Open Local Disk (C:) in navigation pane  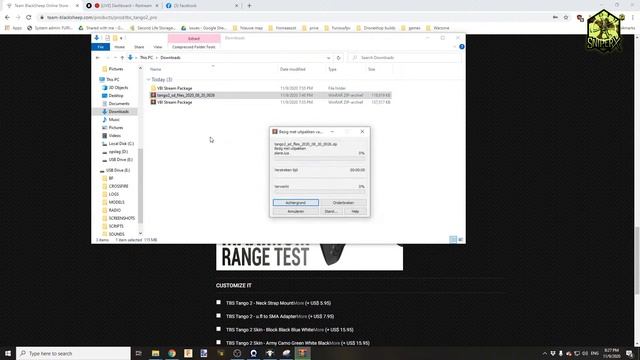(121, 144)
